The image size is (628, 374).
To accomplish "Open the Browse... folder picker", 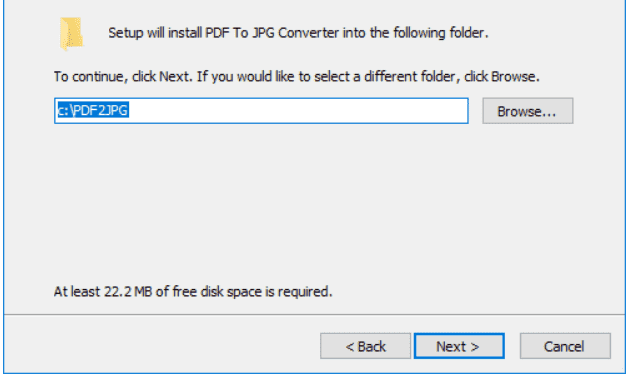I will (x=527, y=111).
